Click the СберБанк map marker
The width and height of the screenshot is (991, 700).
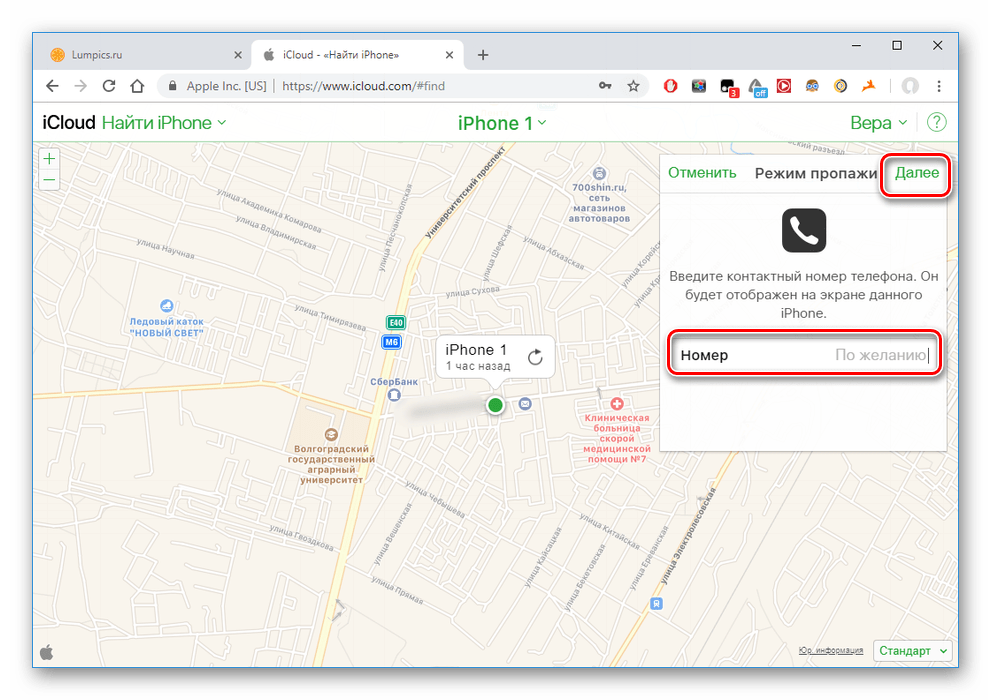point(394,395)
